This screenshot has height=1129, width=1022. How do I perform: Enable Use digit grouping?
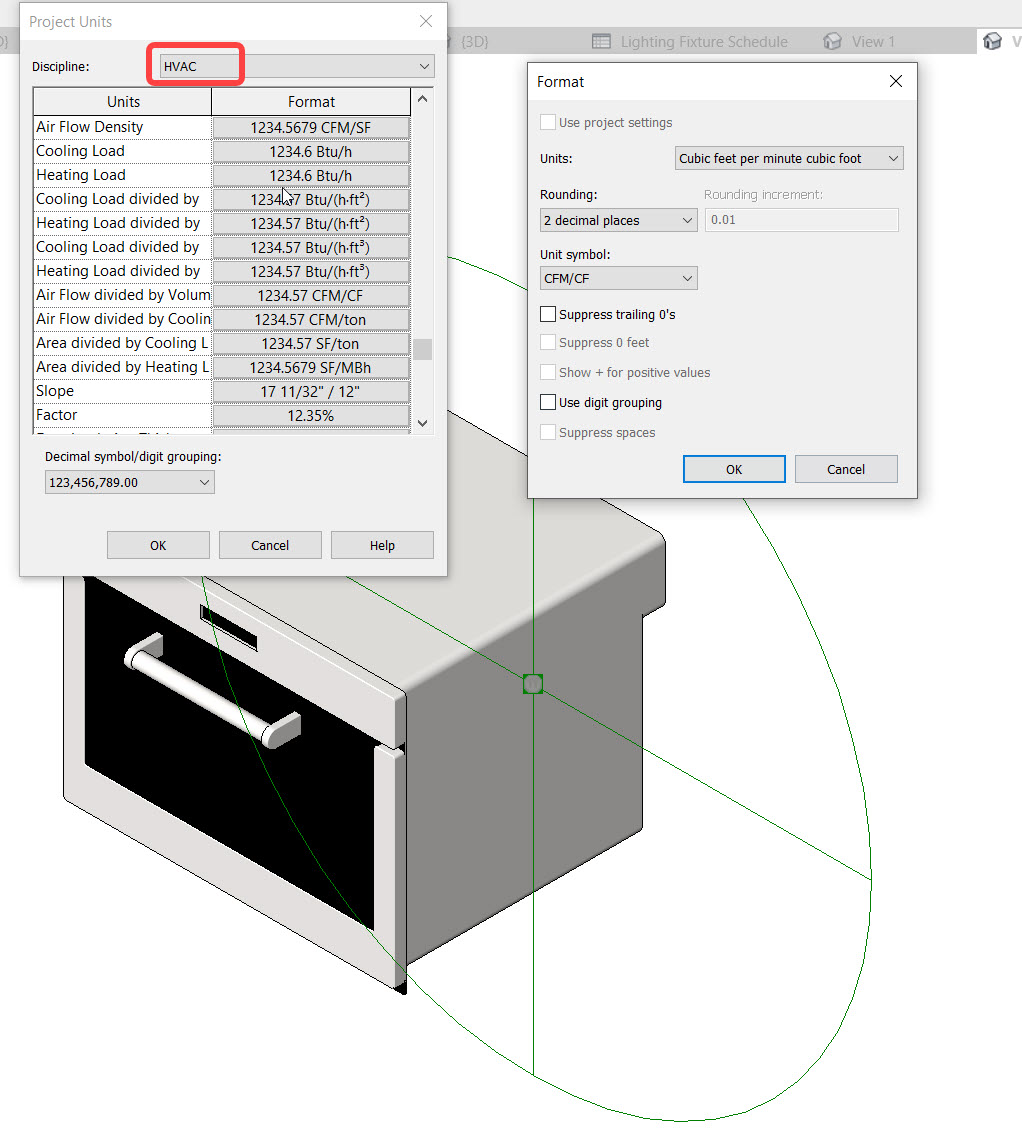(x=548, y=402)
